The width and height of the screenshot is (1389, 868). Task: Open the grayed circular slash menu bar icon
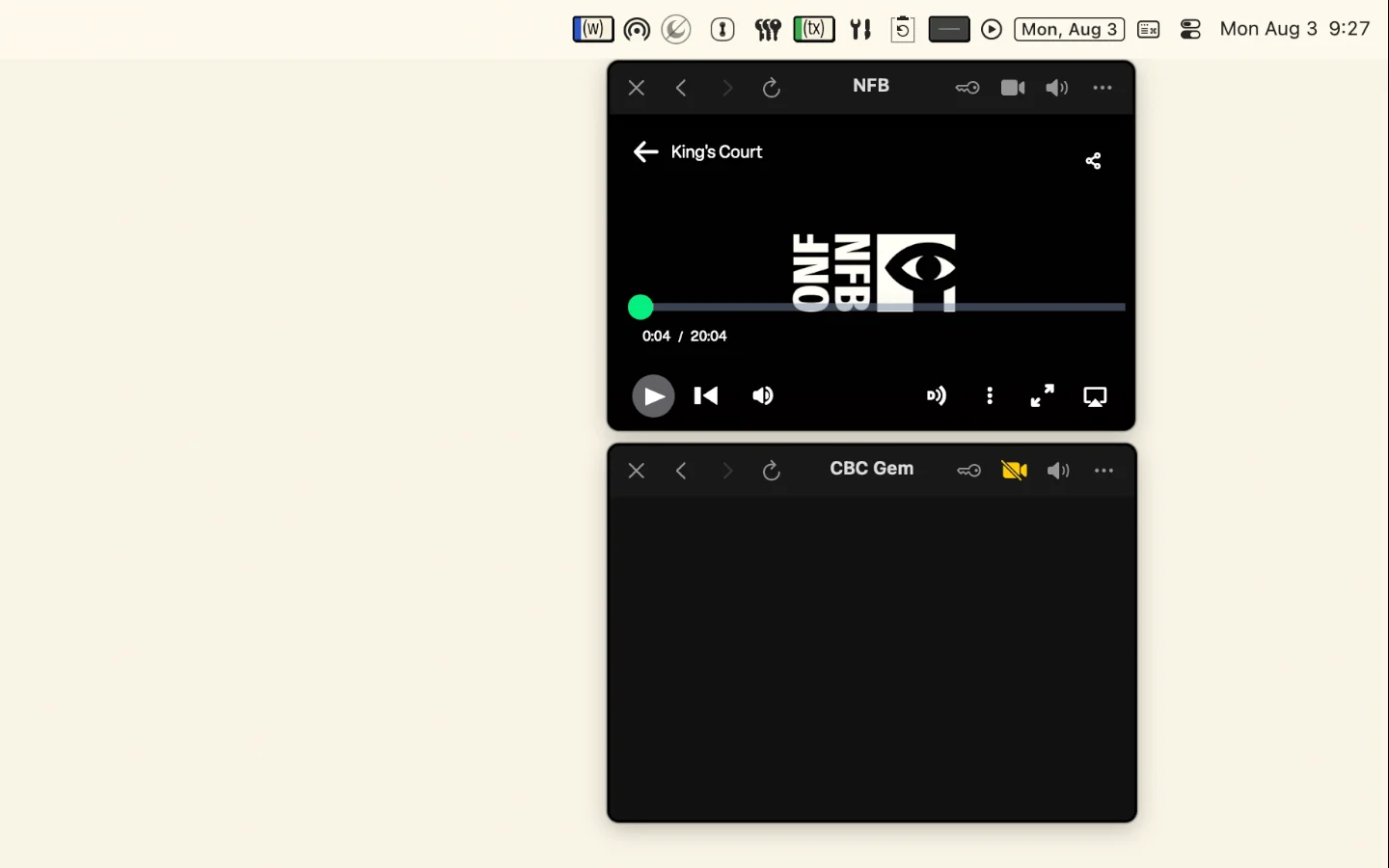click(x=676, y=30)
